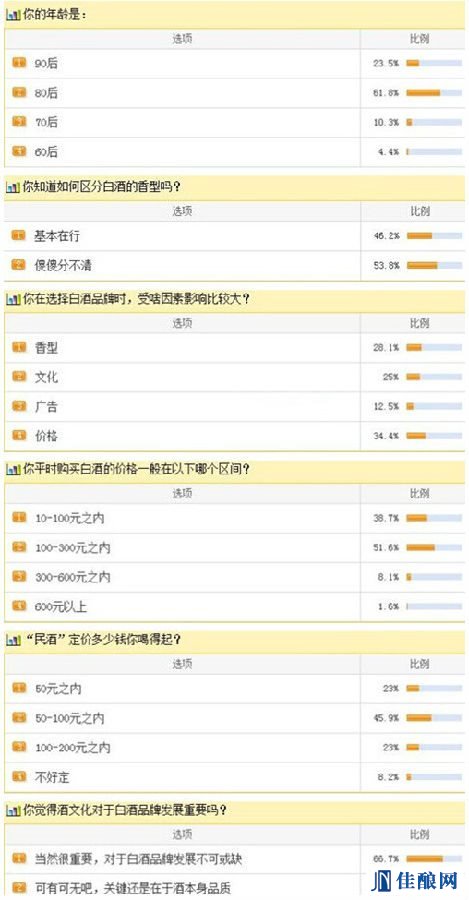Select the 基本在行 option
Viewport: 469px width, 900px height.
pyautogui.click(x=53, y=236)
